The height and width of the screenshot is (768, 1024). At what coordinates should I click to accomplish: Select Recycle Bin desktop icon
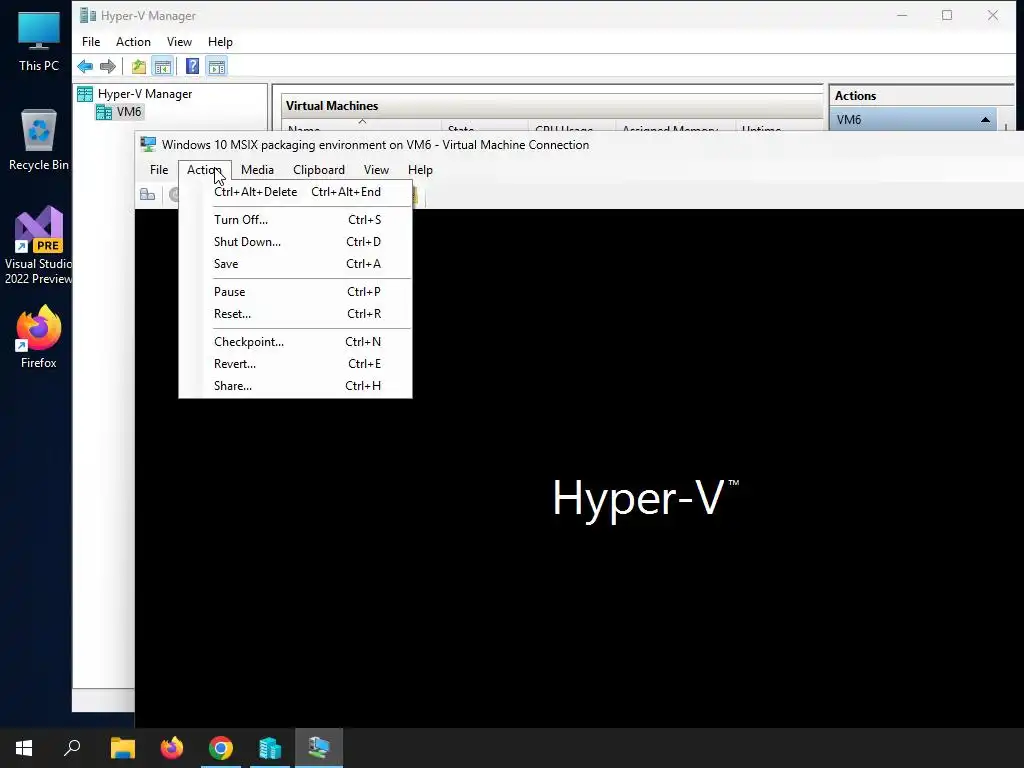tap(39, 140)
